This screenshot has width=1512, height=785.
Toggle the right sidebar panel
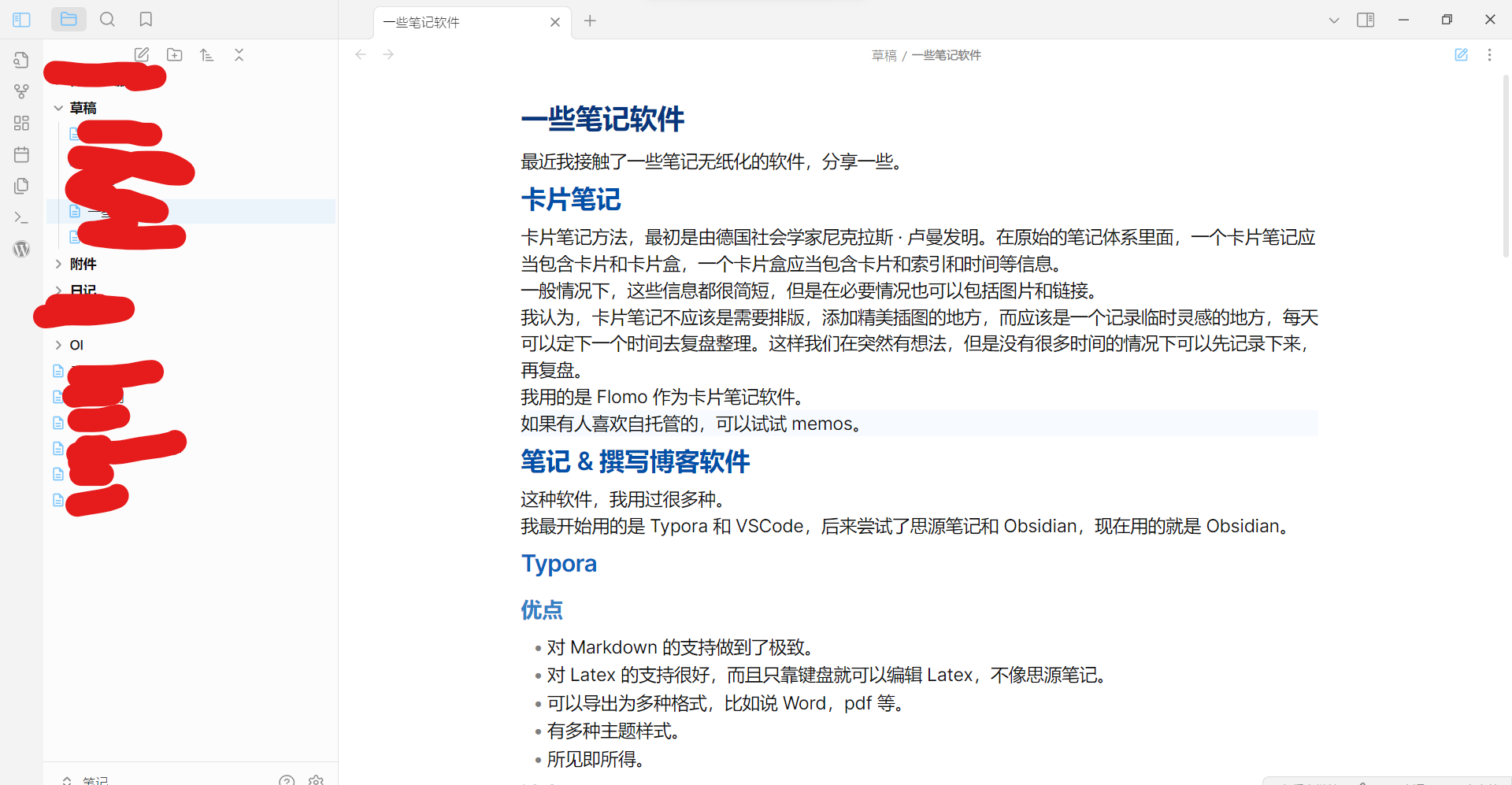coord(1365,20)
